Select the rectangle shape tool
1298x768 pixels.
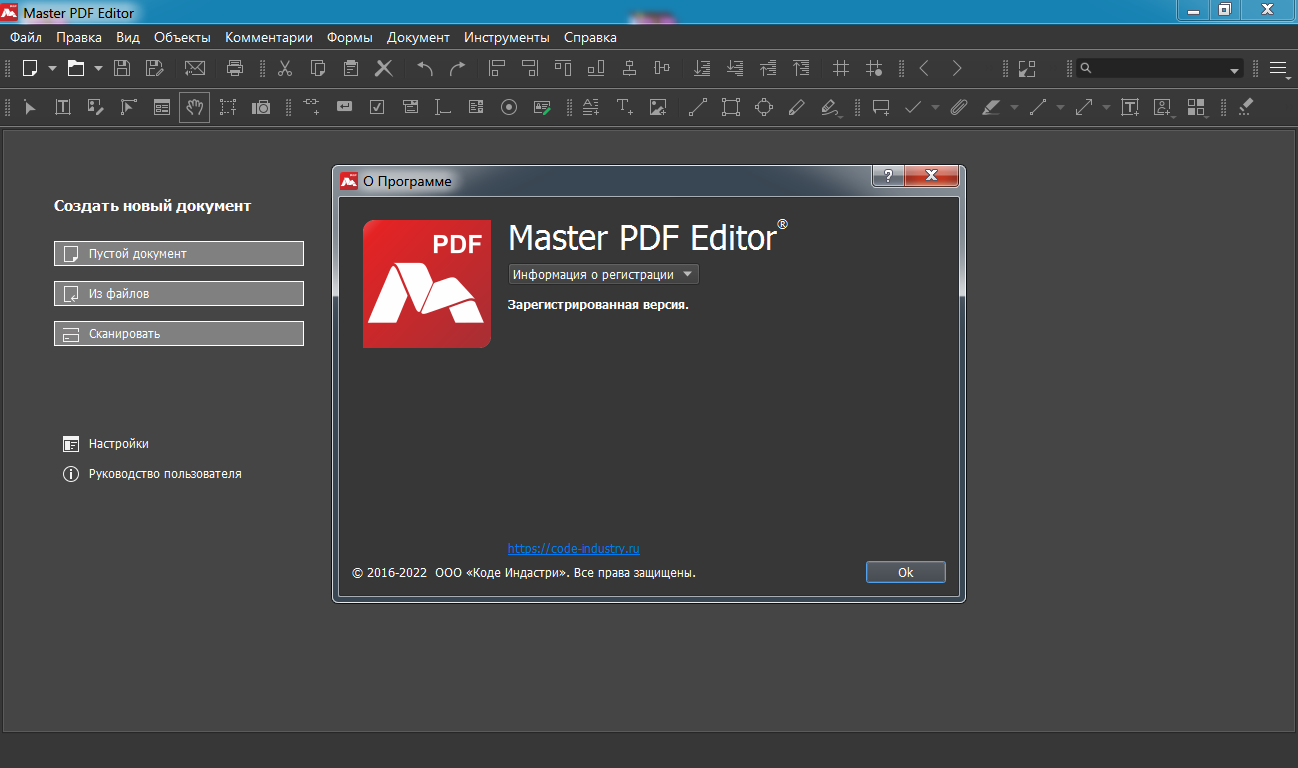point(731,107)
